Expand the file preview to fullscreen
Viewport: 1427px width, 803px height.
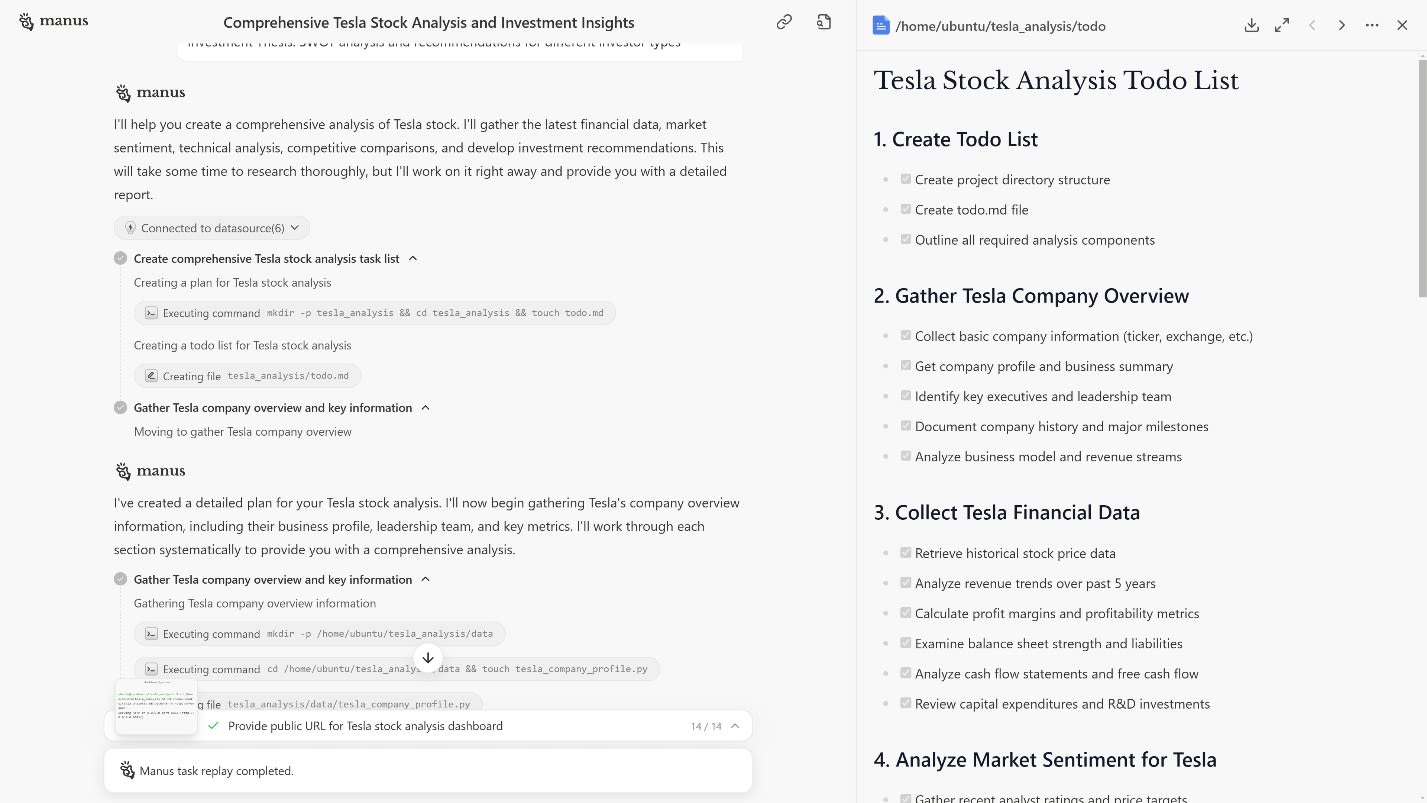coord(1282,26)
